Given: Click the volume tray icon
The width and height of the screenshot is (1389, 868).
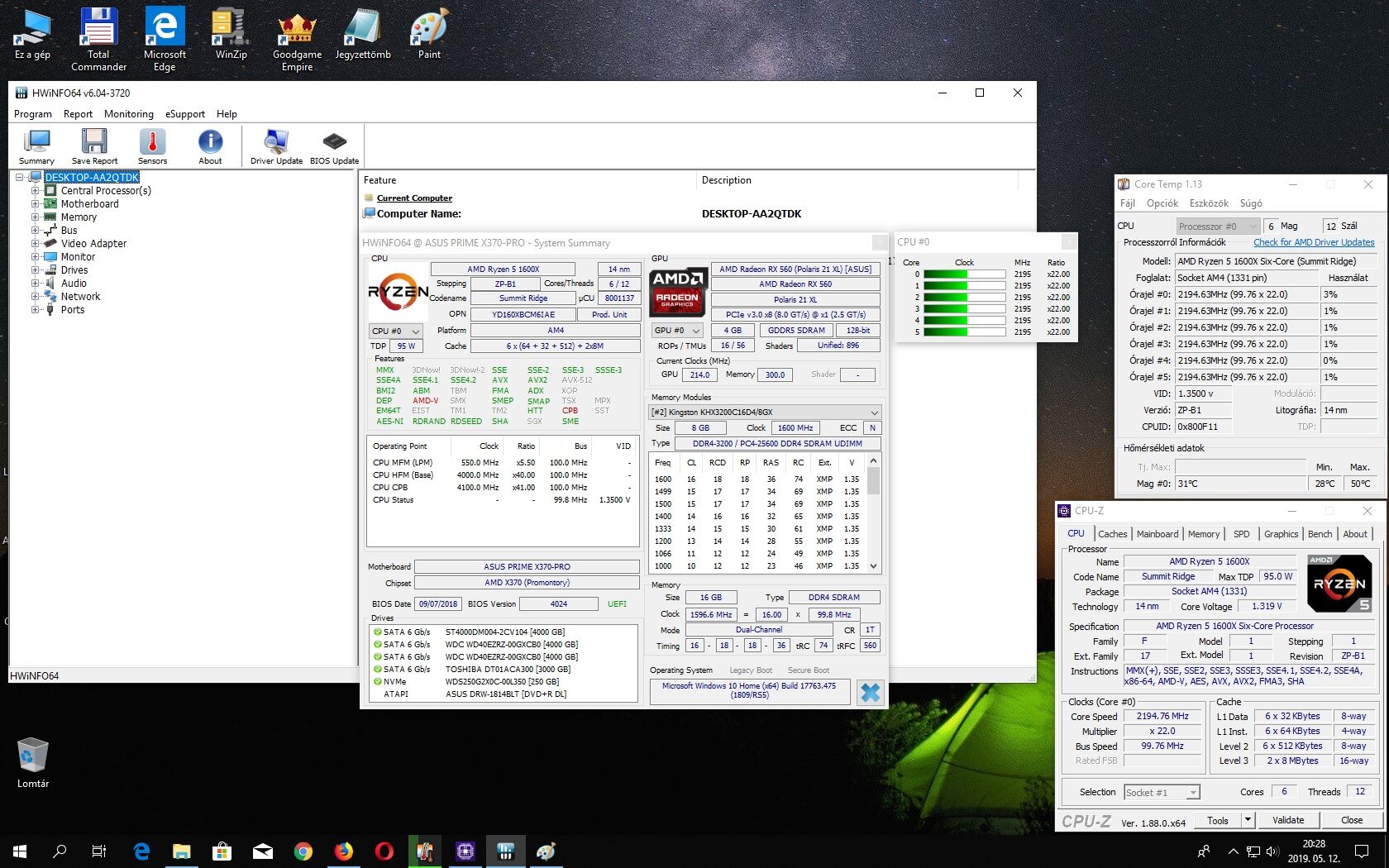Looking at the screenshot, I should pos(1272,851).
